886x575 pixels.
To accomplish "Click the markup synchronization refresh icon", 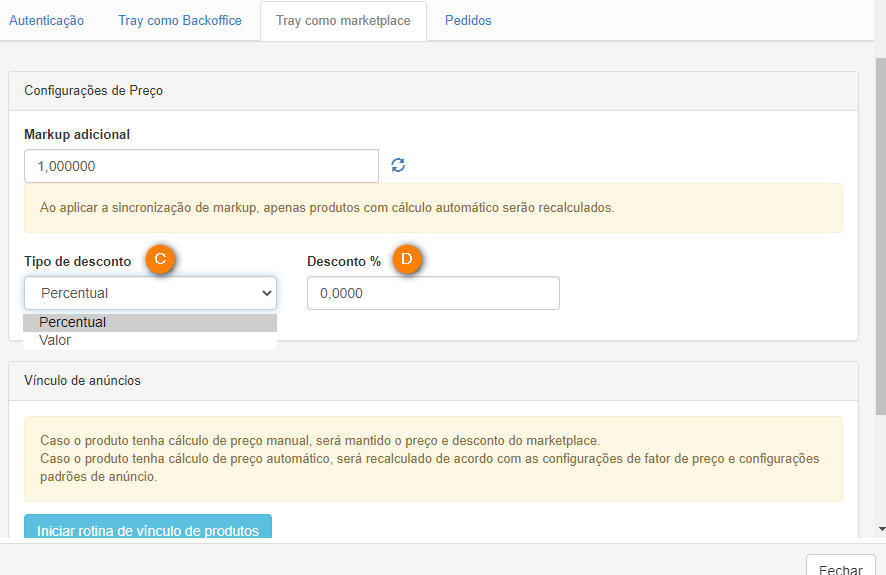I will 398,166.
